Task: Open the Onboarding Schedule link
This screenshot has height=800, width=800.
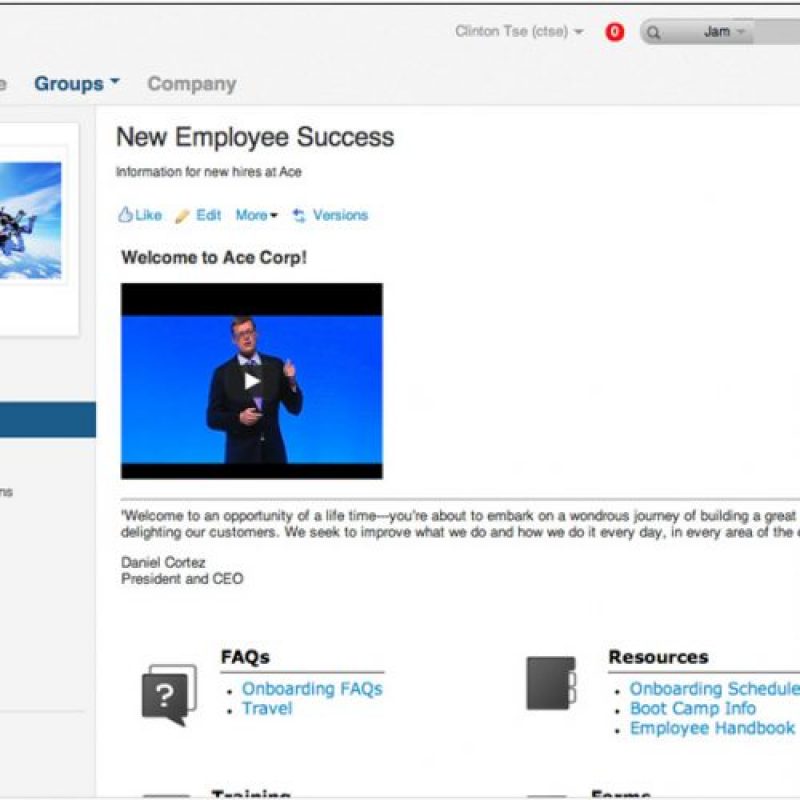Action: click(713, 689)
